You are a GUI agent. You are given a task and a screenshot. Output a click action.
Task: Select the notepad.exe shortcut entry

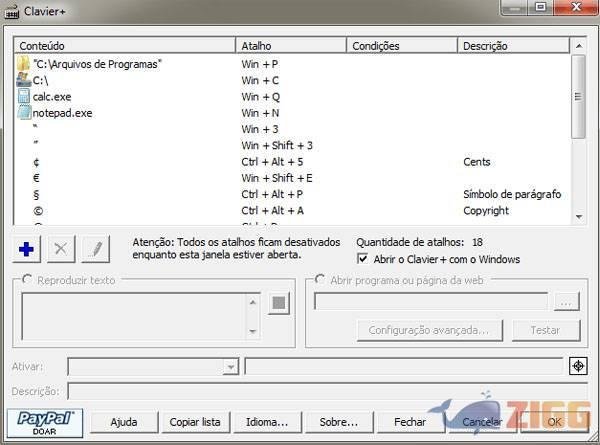tap(61, 113)
